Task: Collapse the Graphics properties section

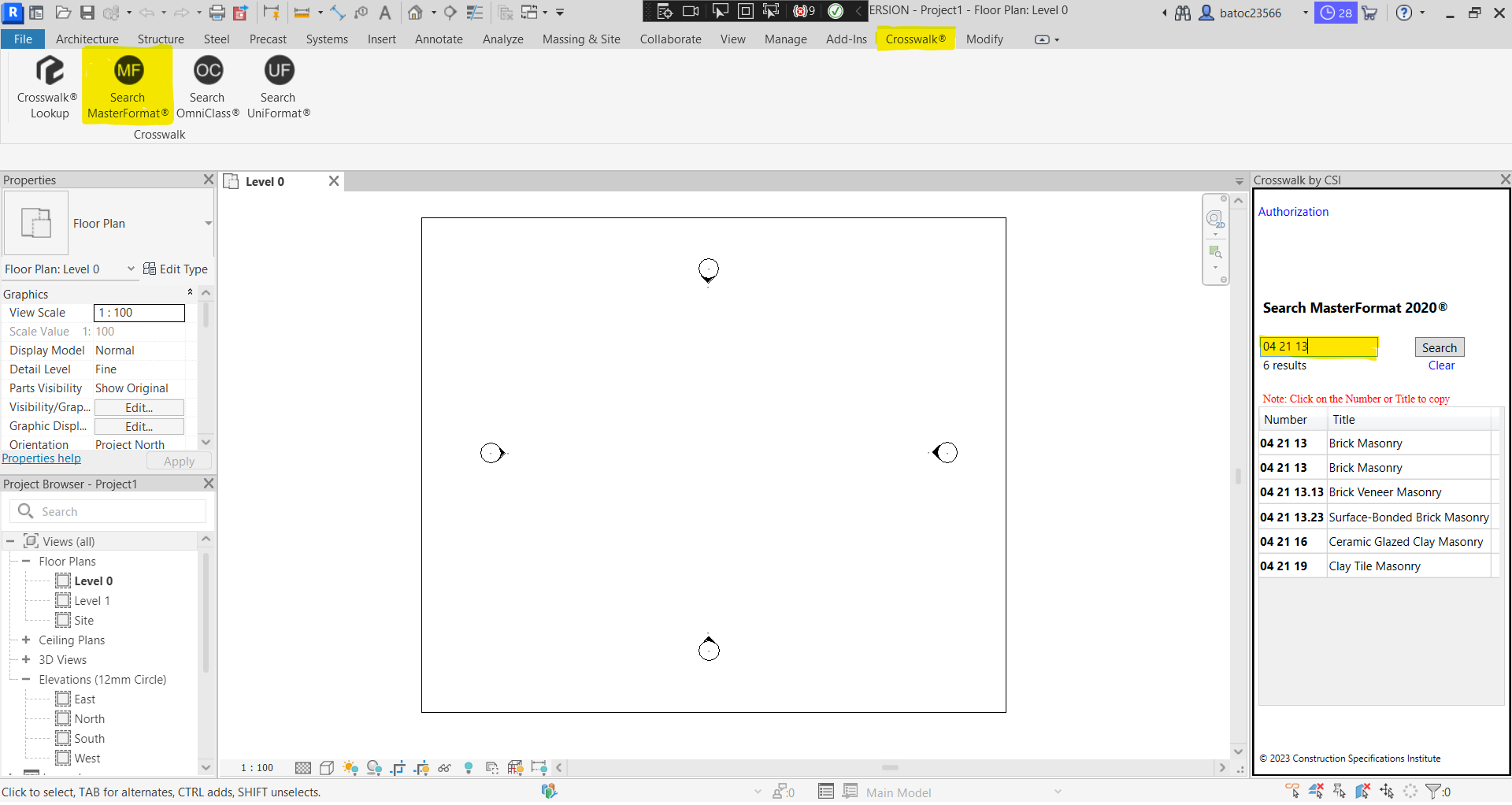Action: pyautogui.click(x=190, y=293)
